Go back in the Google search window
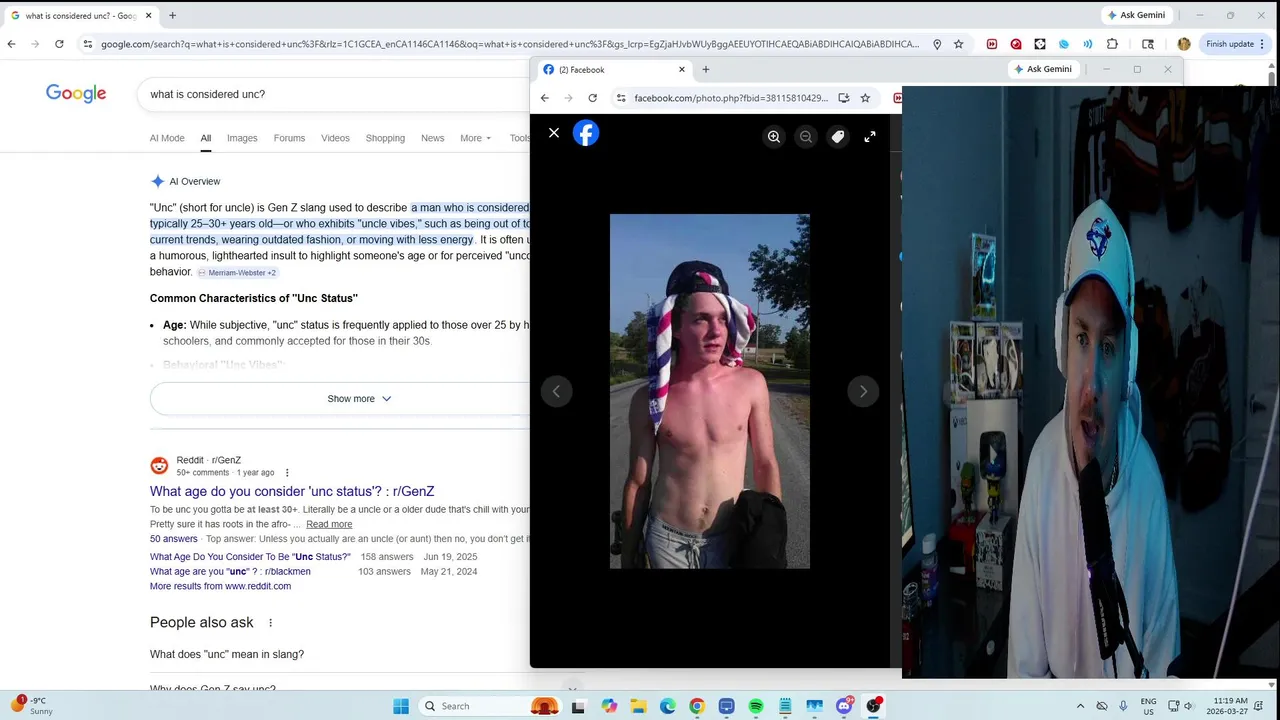1280x720 pixels. coord(11,44)
